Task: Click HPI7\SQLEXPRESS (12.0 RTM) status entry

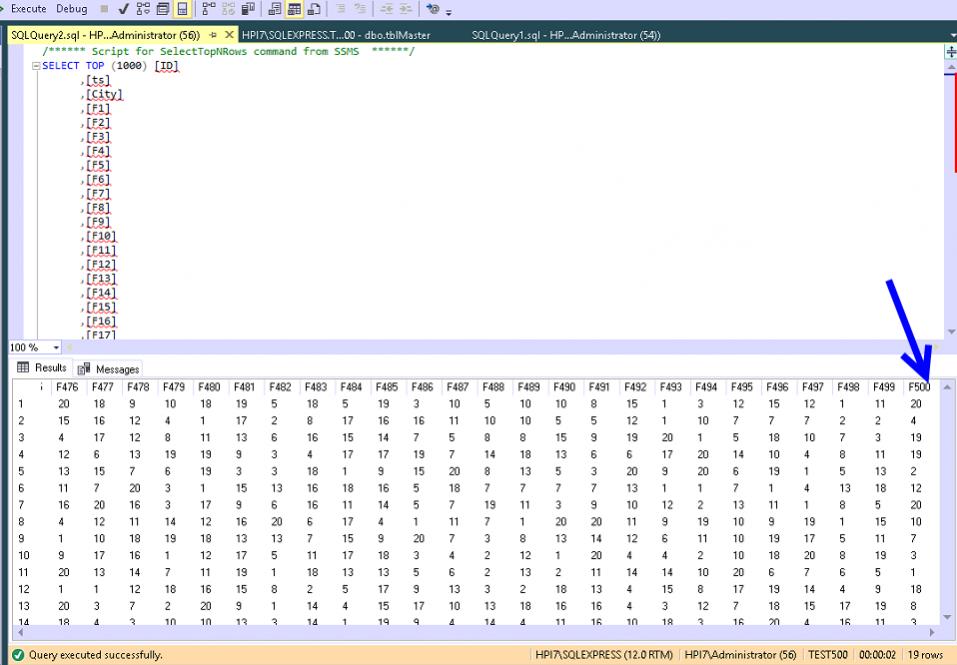Action: coord(604,655)
